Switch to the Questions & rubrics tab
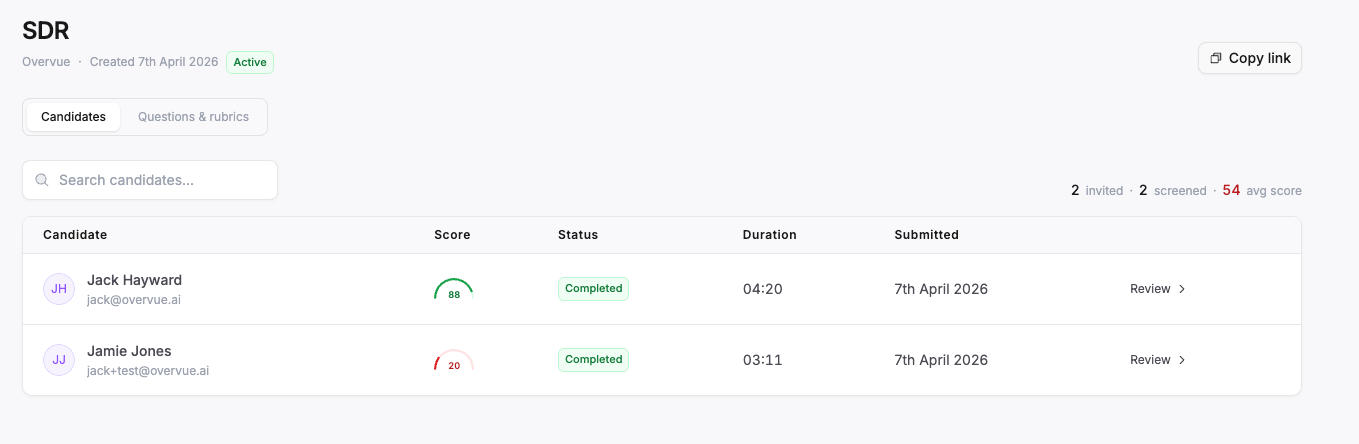1359x444 pixels. pyautogui.click(x=193, y=117)
